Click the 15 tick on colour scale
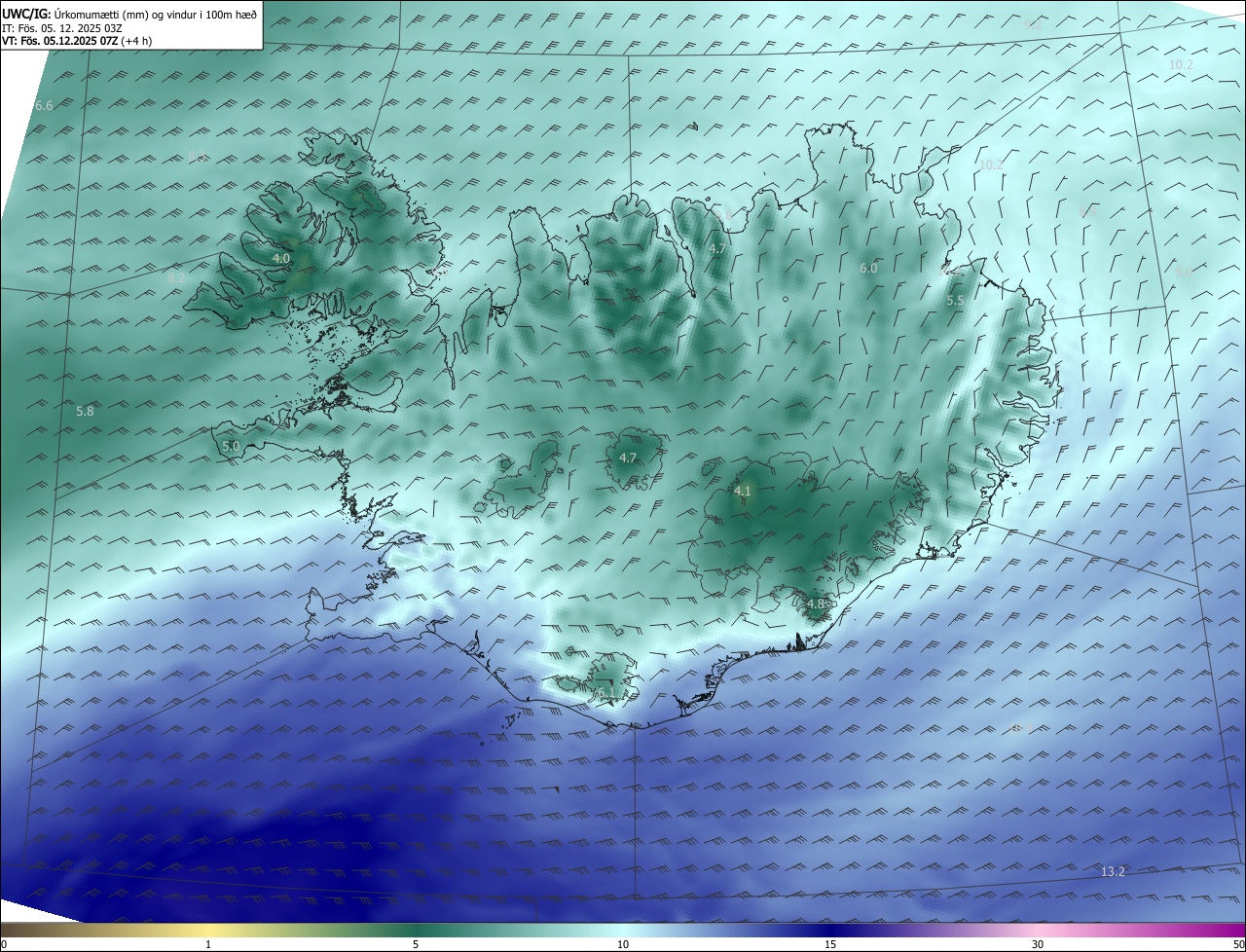Image resolution: width=1246 pixels, height=952 pixels. (830, 944)
